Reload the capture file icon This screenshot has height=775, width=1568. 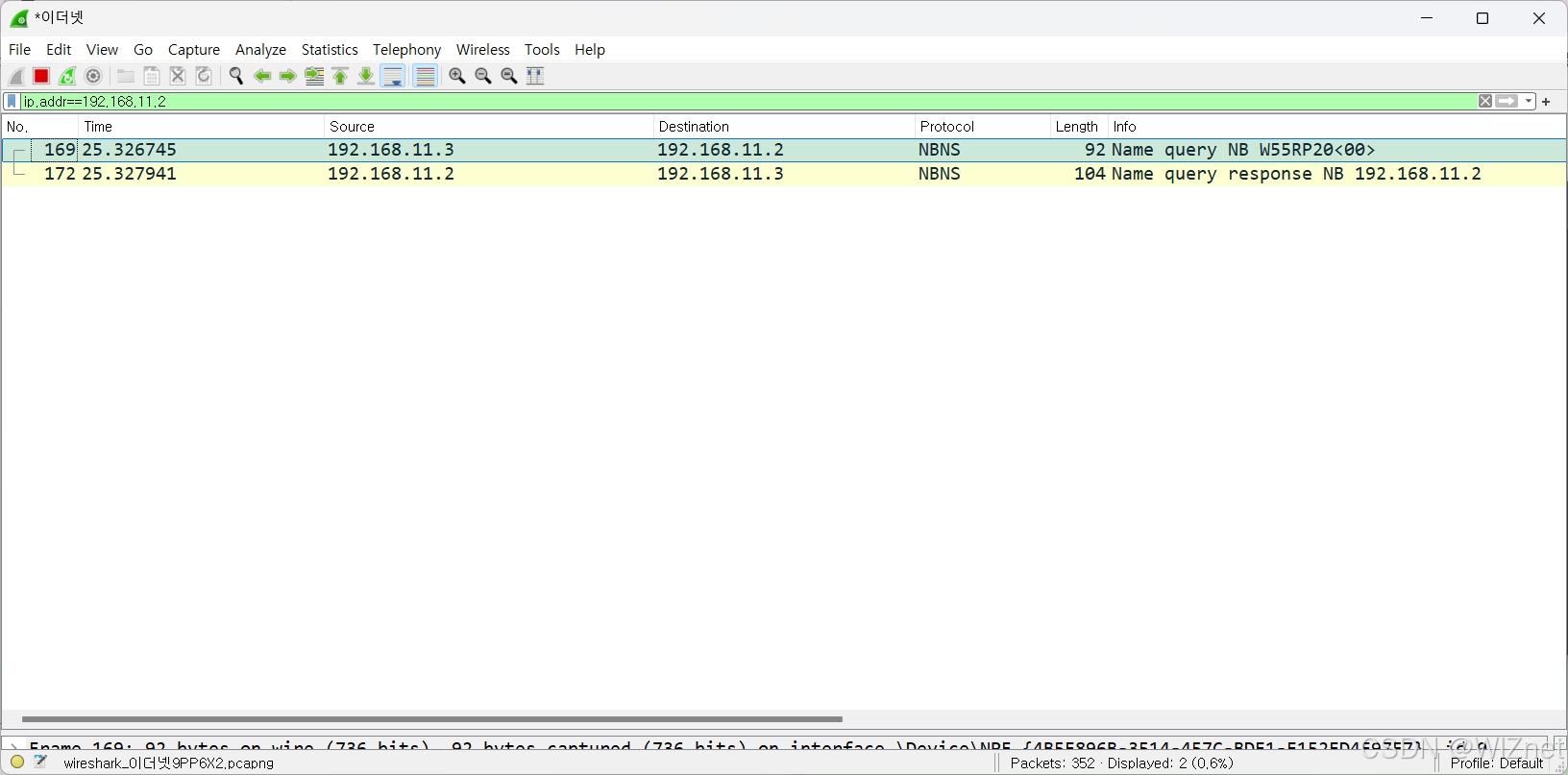(x=204, y=76)
